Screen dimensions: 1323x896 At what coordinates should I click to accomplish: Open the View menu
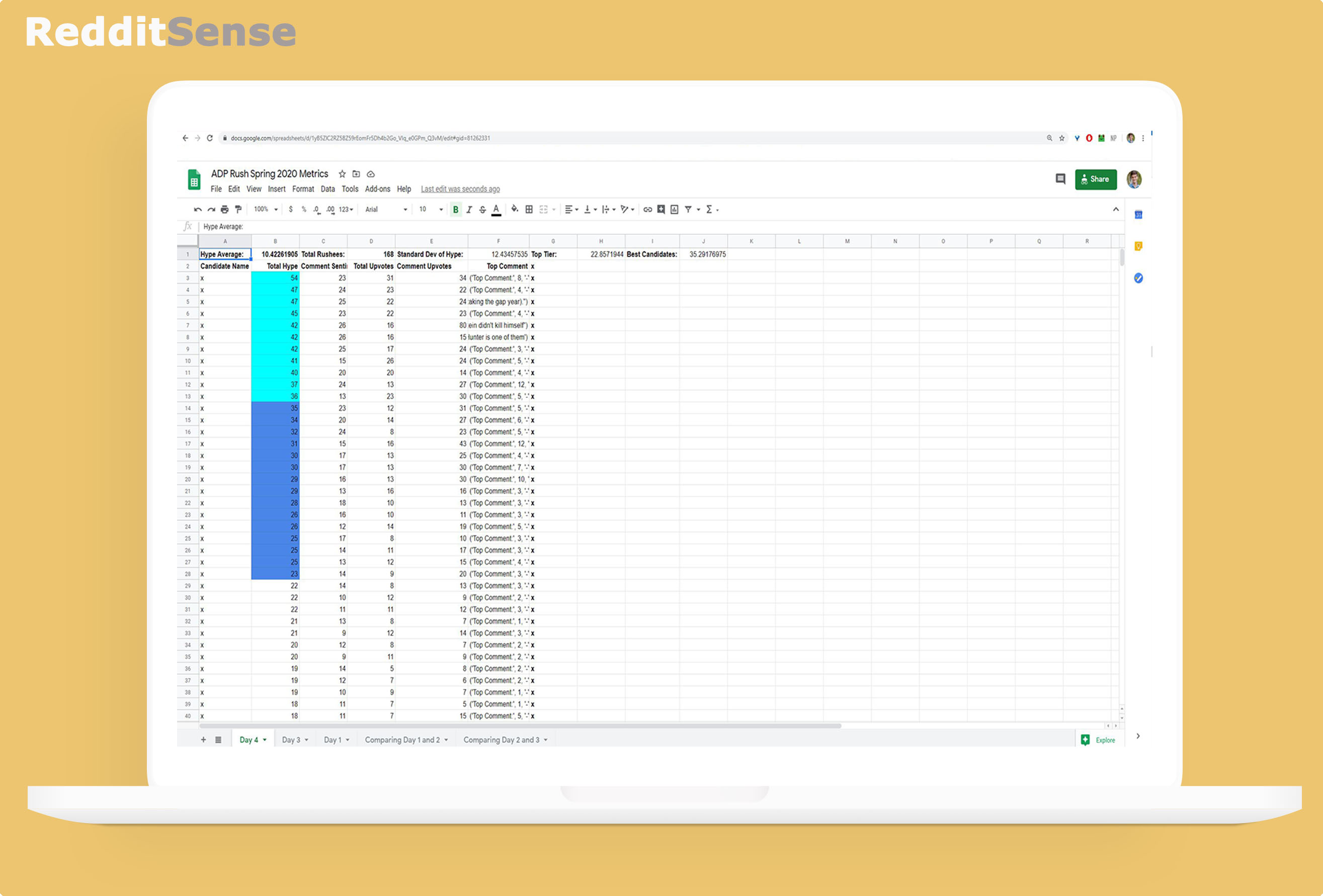pos(254,189)
